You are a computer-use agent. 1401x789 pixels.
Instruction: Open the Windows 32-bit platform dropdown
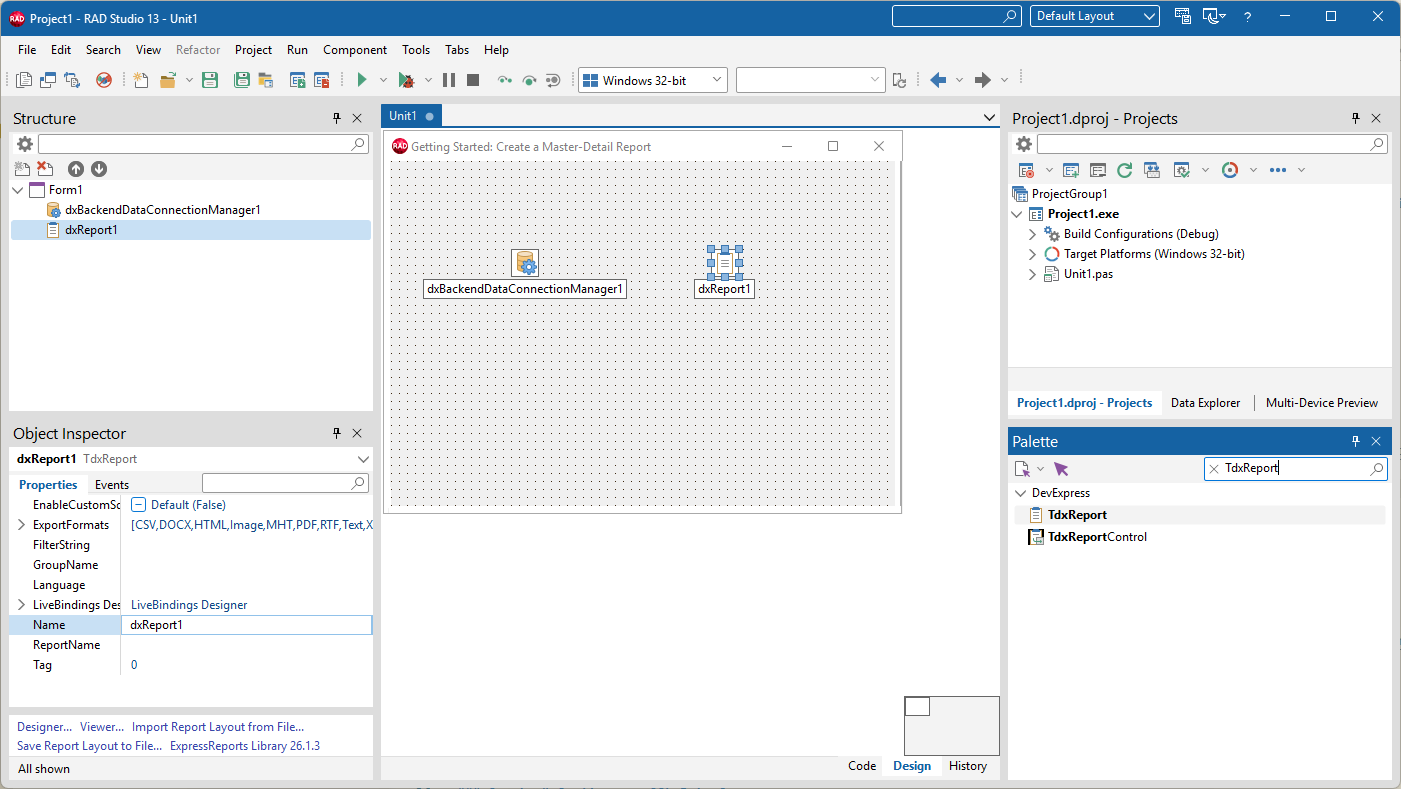pyautogui.click(x=717, y=80)
